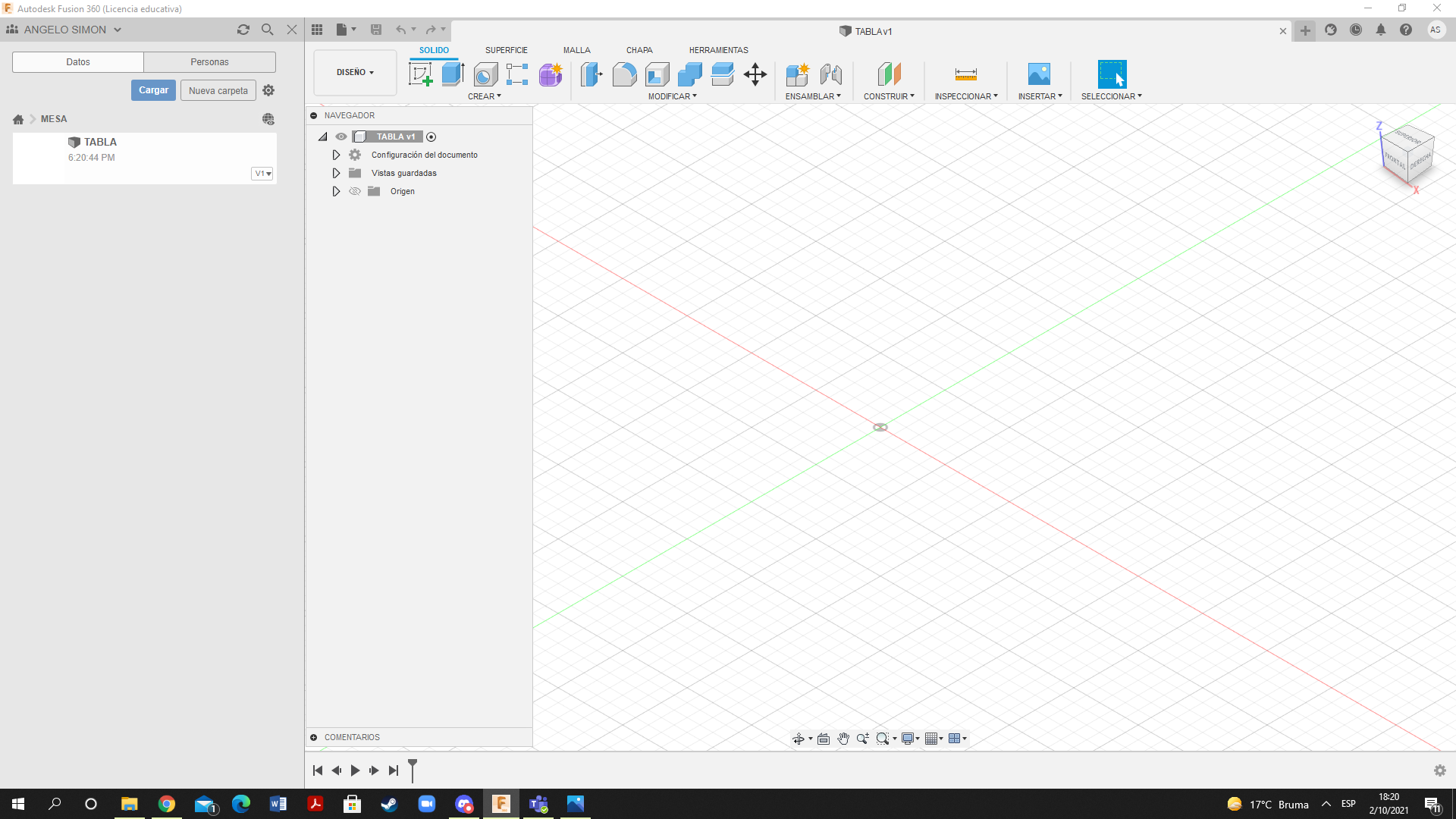The image size is (1456, 819).
Task: Click the New Component icon
Action: coord(797,74)
